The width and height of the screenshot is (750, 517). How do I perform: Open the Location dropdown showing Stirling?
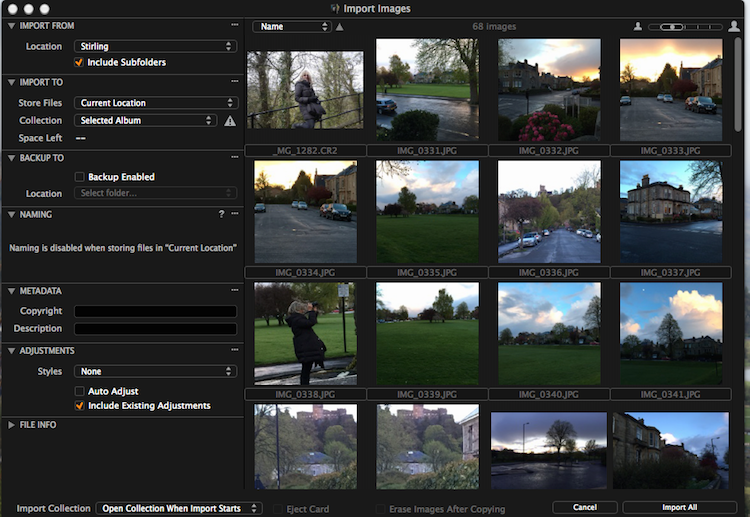(x=155, y=46)
